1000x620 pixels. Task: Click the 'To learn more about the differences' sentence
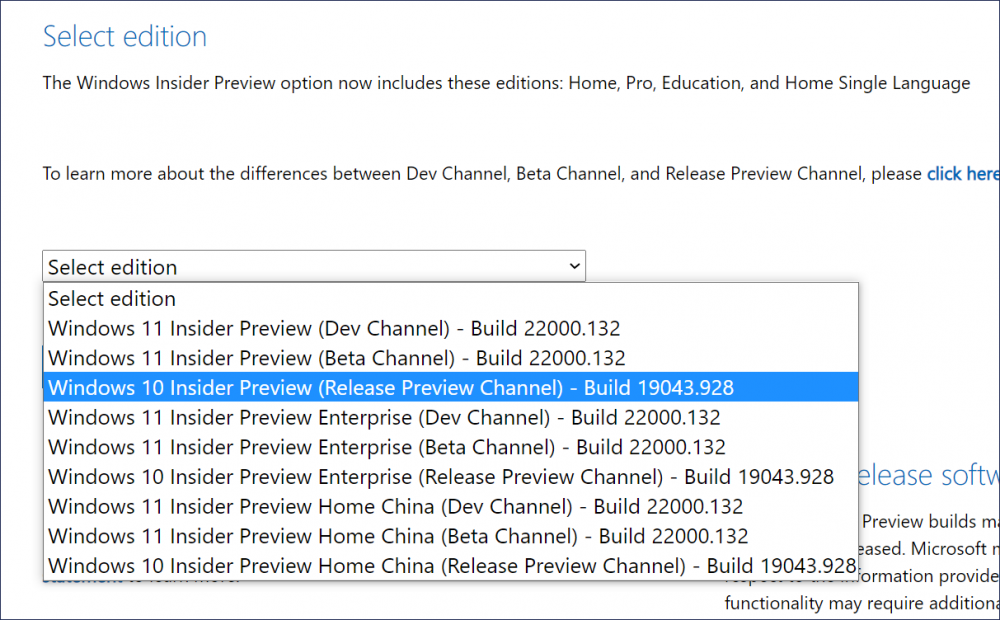[482, 173]
